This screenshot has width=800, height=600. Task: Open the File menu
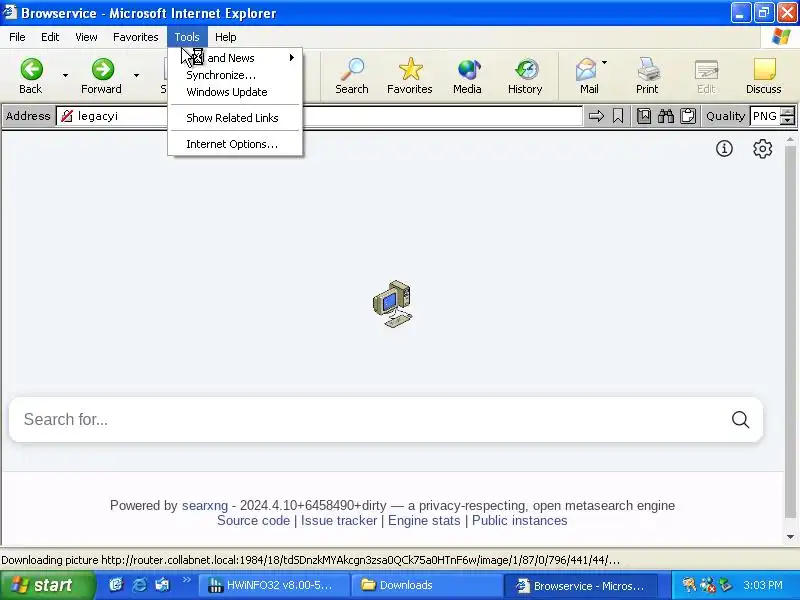[x=17, y=37]
